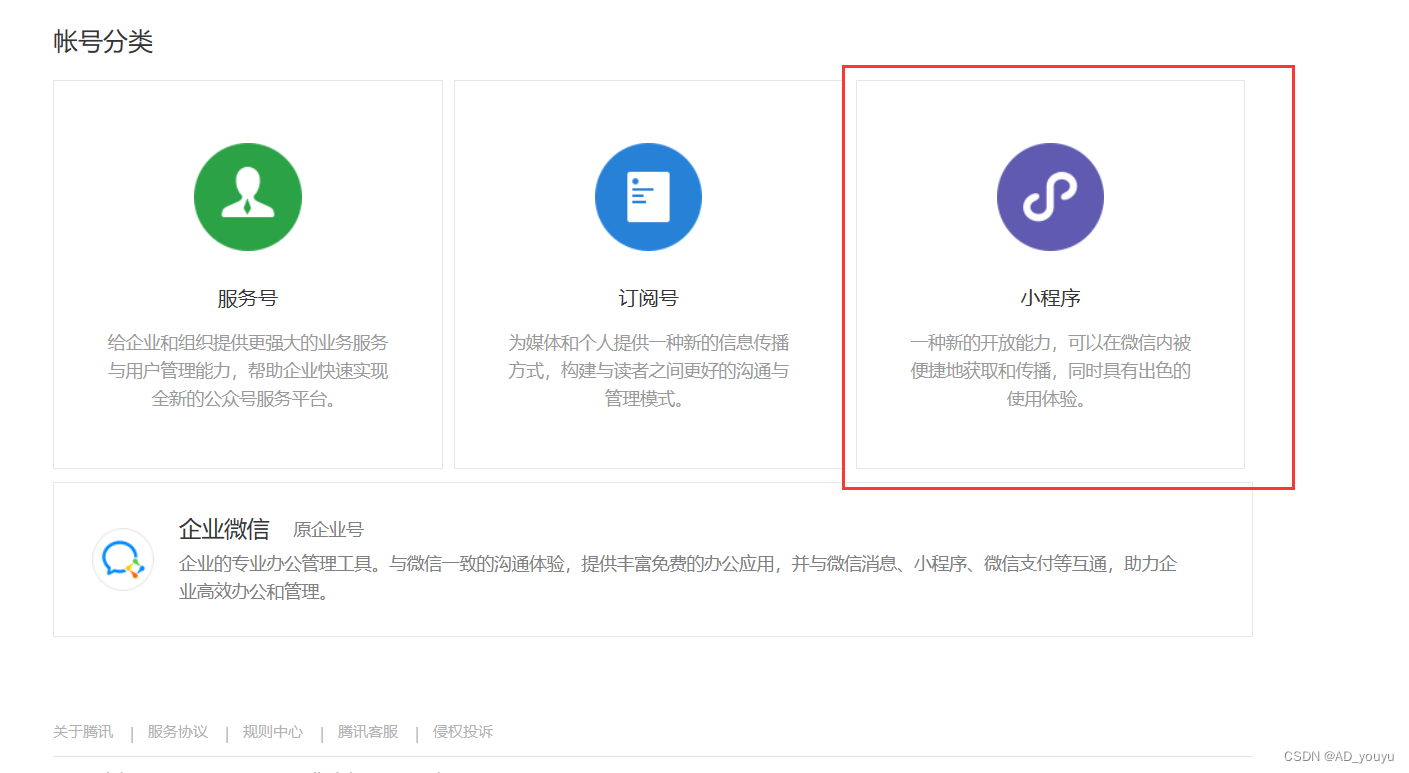Click the 订阅号 description paragraph
1409x773 pixels.
pyautogui.click(x=648, y=371)
